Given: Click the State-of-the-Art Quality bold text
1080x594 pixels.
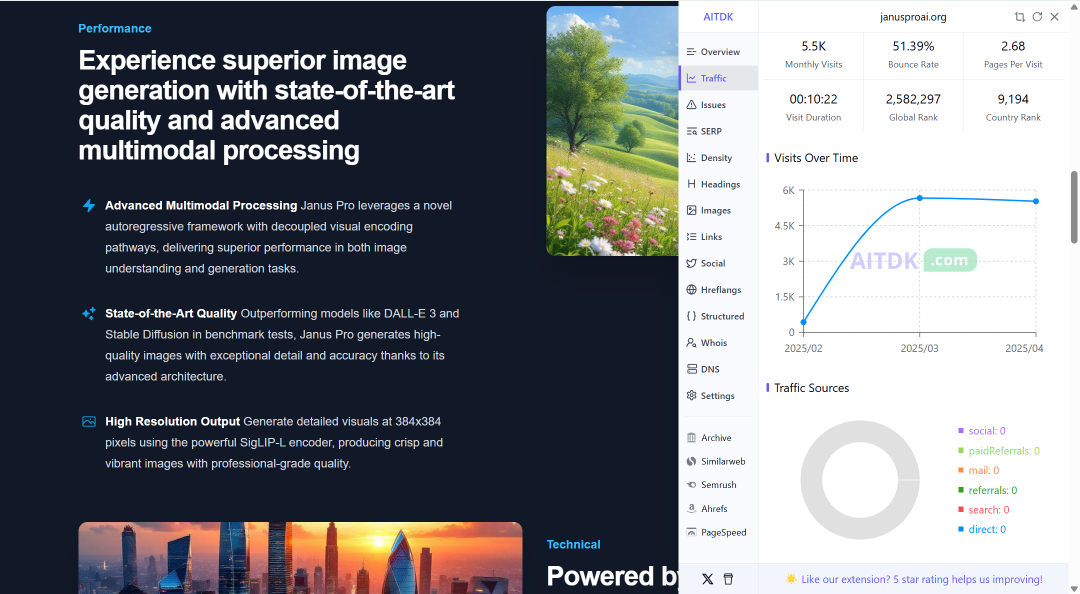Looking at the screenshot, I should pyautogui.click(x=171, y=314).
